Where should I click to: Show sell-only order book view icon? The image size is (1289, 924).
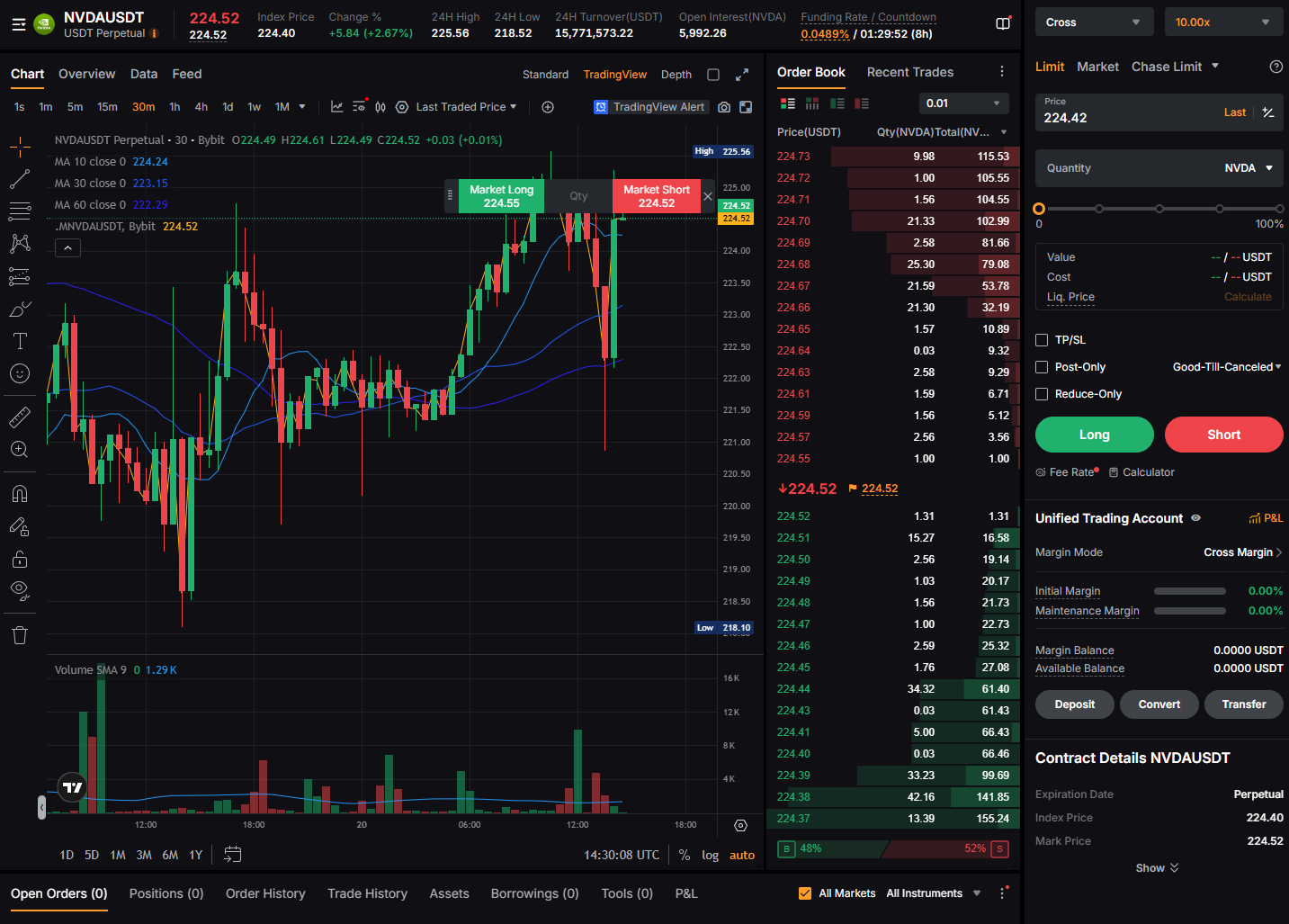[862, 103]
